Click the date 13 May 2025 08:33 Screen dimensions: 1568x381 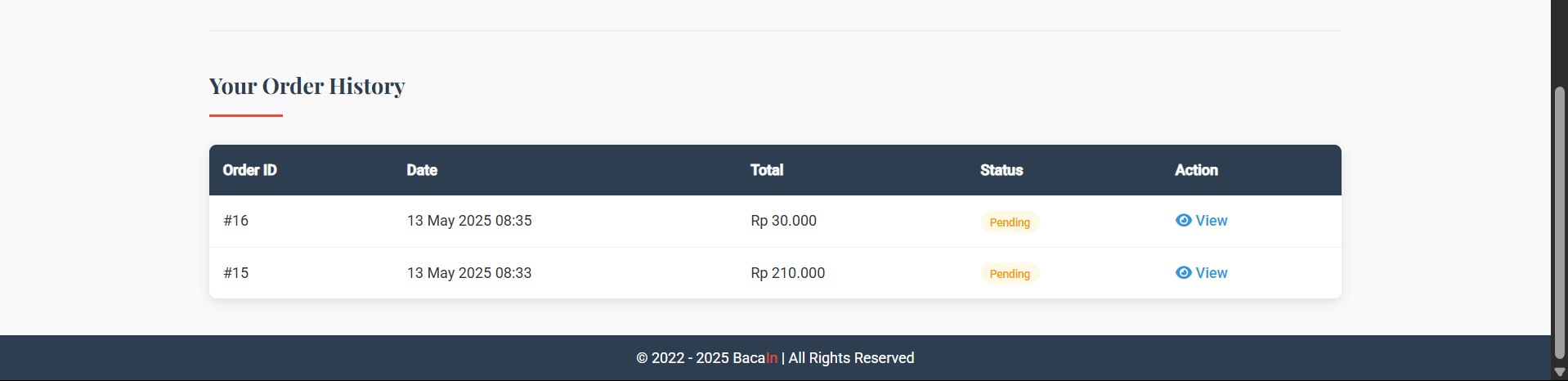pos(469,273)
